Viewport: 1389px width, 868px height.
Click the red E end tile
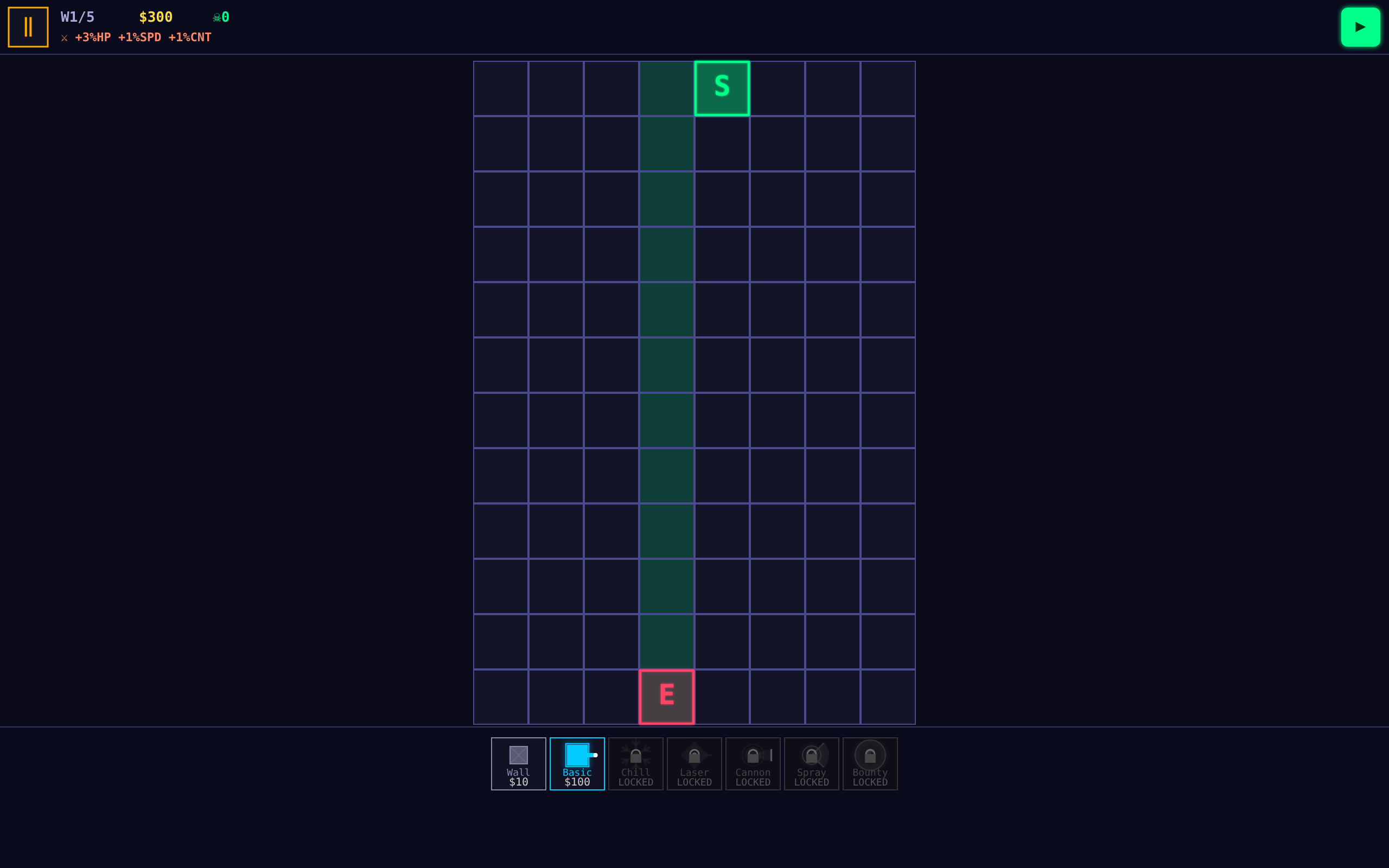click(666, 696)
